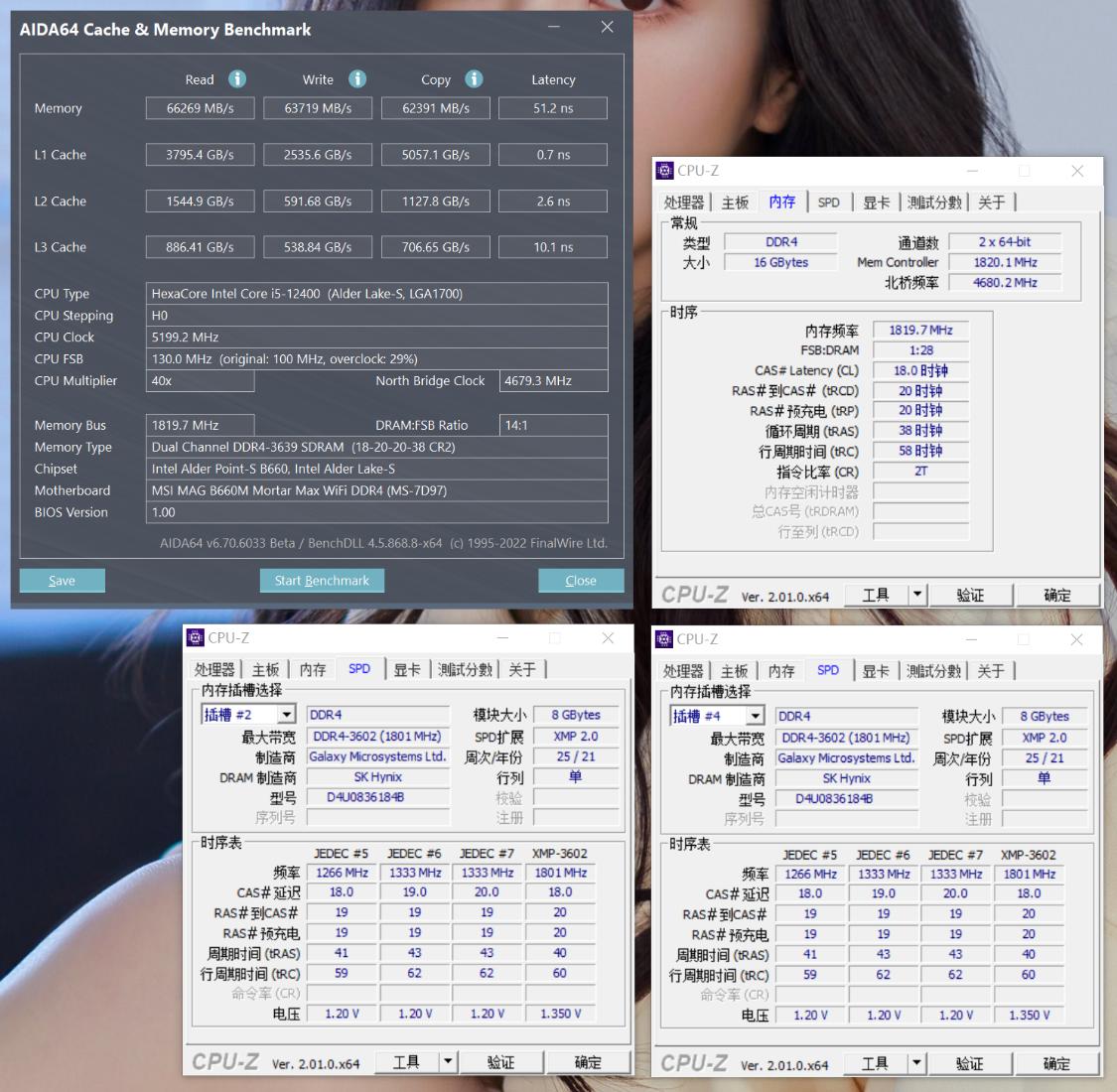This screenshot has width=1117, height=1092.
Task: Click the Copy info icon in AIDA64
Action: pyautogui.click(x=474, y=79)
